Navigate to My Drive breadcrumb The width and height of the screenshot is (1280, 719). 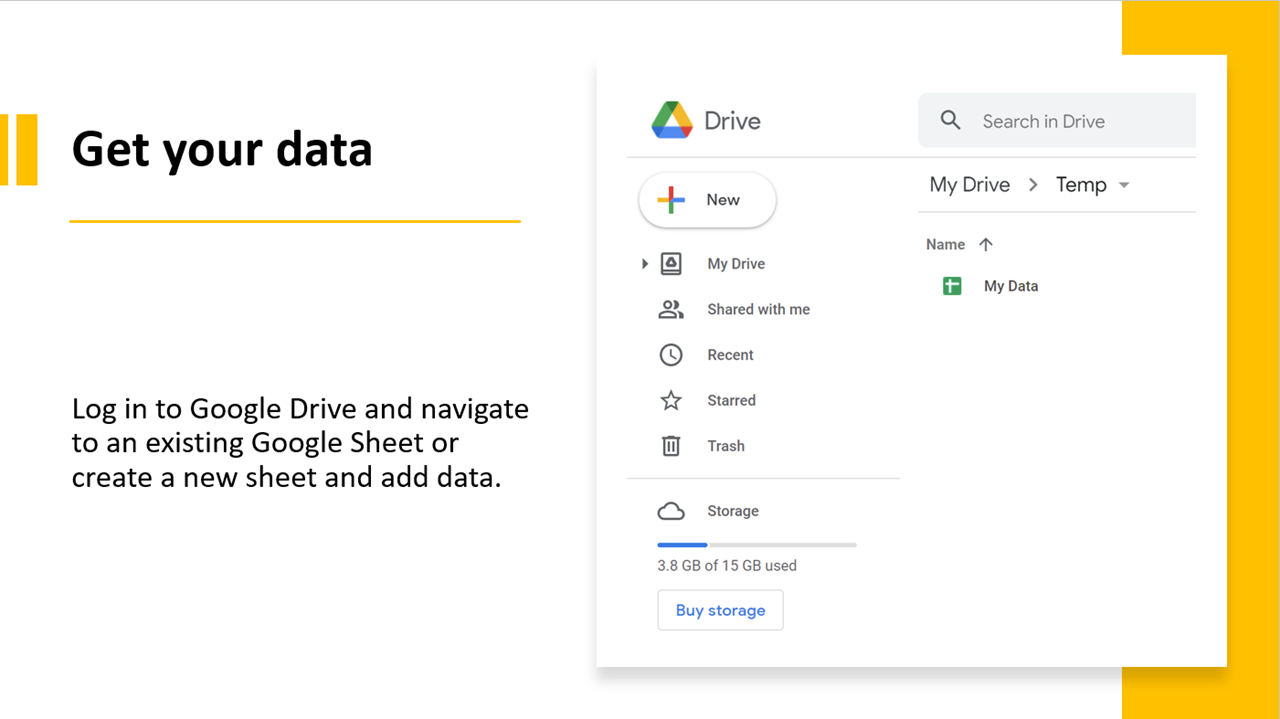pyautogui.click(x=969, y=185)
